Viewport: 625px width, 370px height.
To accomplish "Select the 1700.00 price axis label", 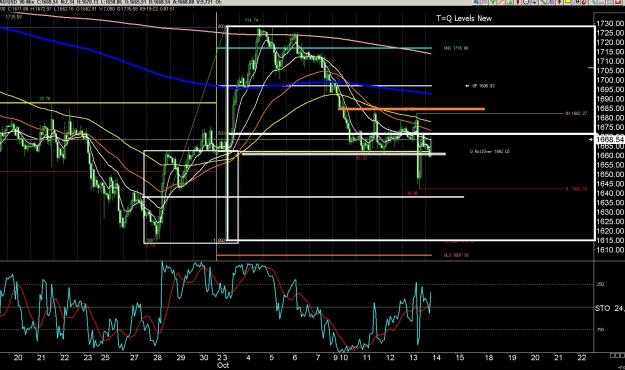I will [x=610, y=80].
